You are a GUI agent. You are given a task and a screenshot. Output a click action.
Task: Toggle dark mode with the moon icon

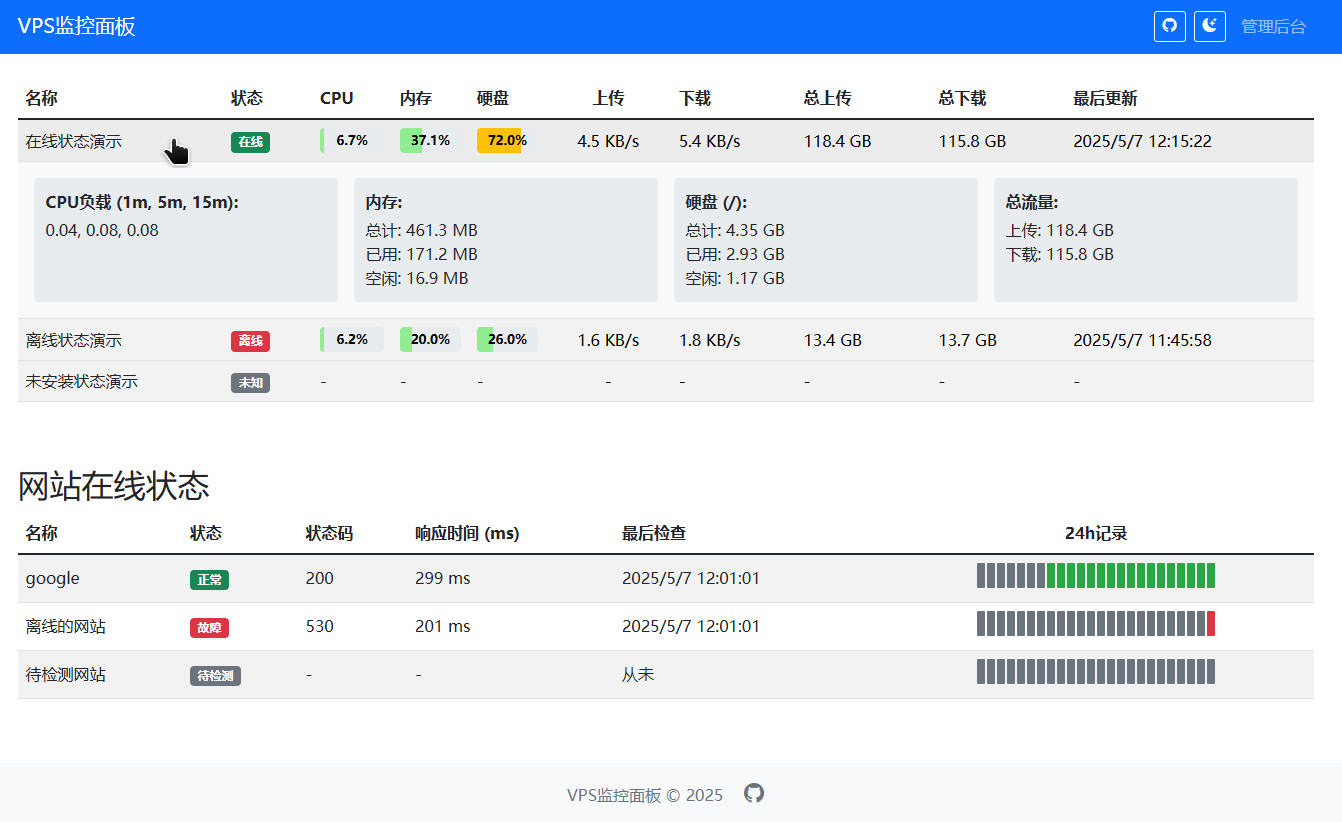1210,26
